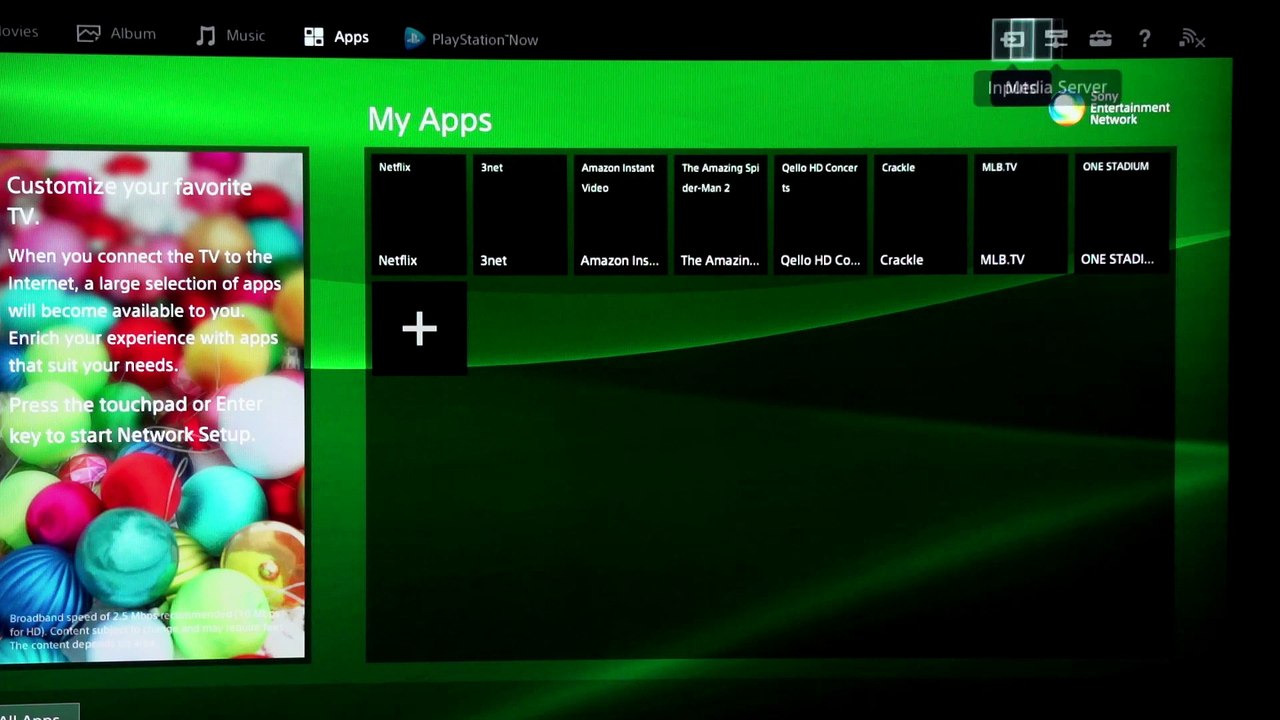Open the Inputs icon in top bar

tap(1013, 40)
